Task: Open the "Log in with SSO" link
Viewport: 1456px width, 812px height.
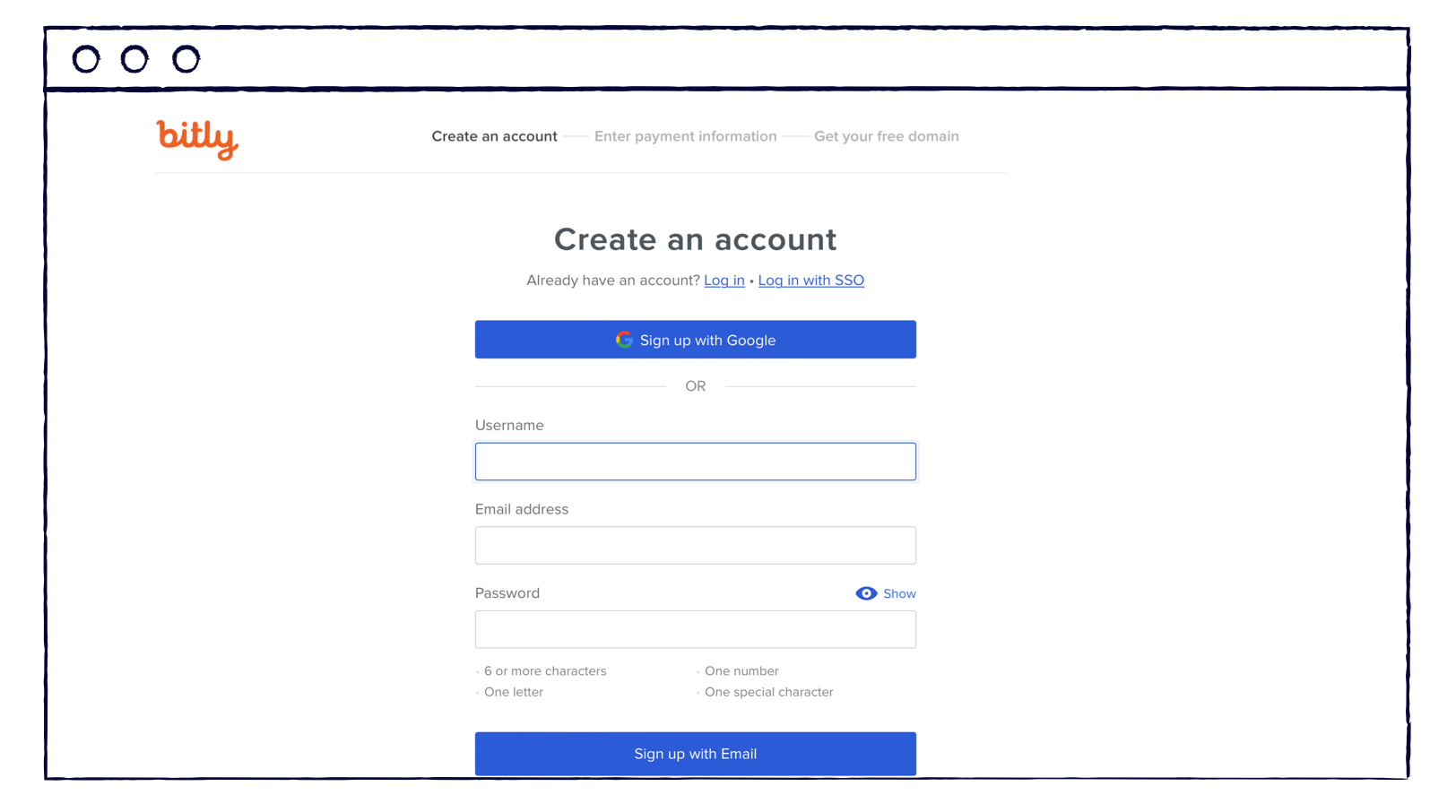Action: [x=810, y=281]
